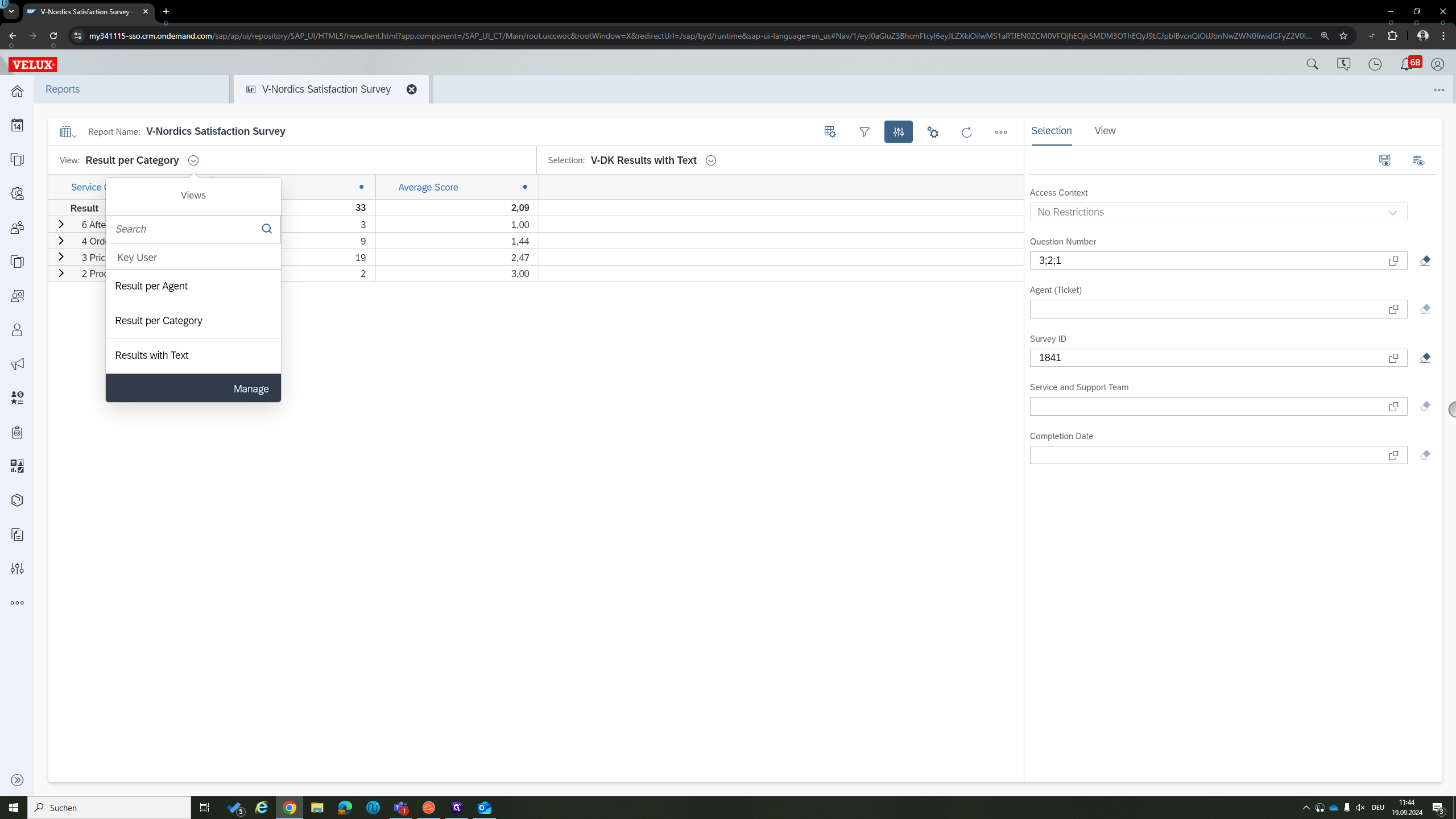This screenshot has height=819, width=1456.
Task: Click the home icon in the left sidebar
Action: coord(17,91)
